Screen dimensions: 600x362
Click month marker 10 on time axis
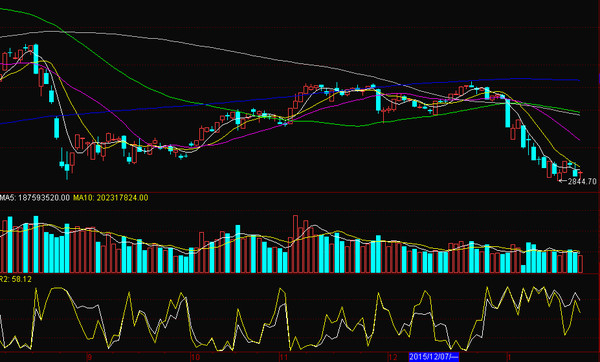click(195, 357)
